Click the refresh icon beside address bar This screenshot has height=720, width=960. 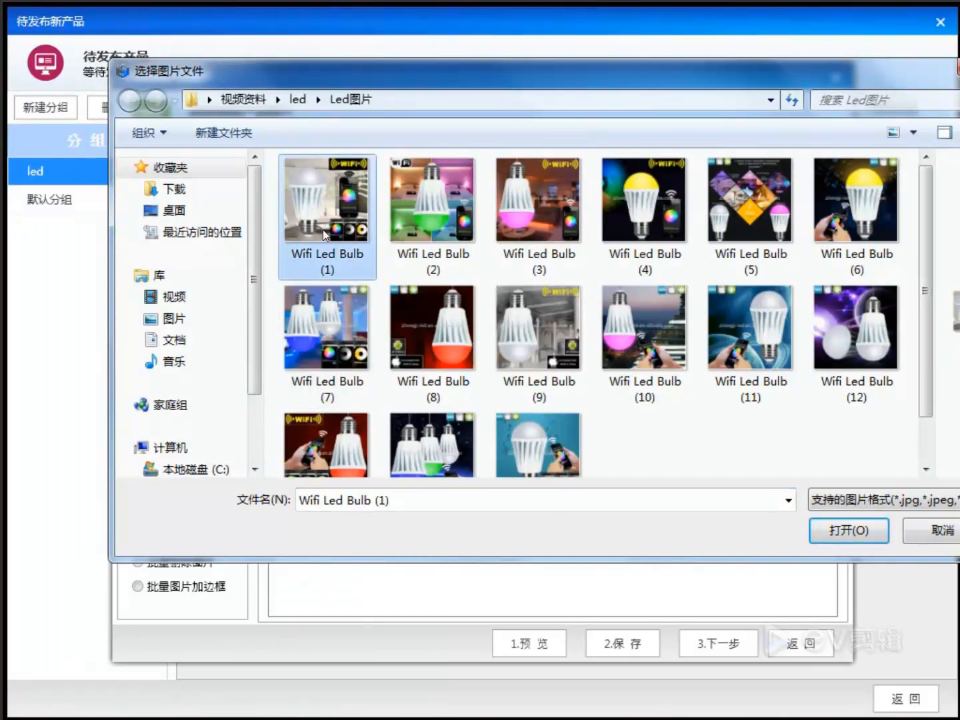pos(792,100)
